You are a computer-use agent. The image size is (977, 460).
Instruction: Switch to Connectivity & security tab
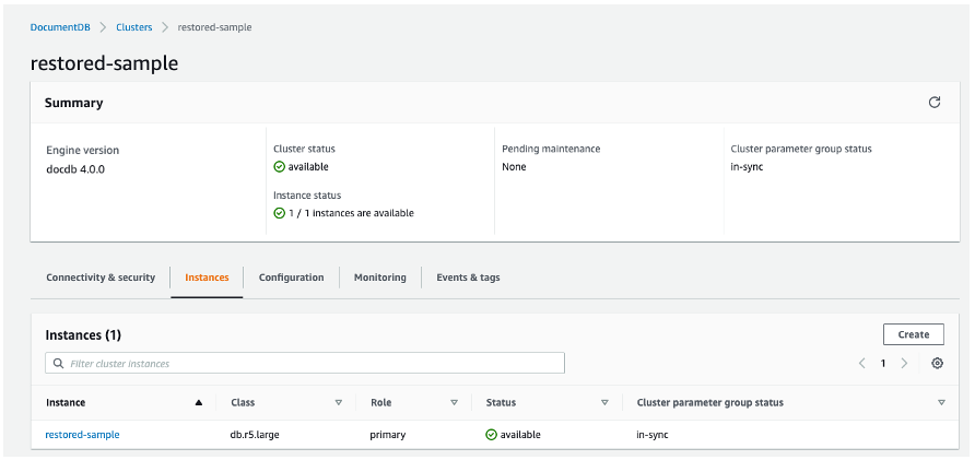(100, 277)
